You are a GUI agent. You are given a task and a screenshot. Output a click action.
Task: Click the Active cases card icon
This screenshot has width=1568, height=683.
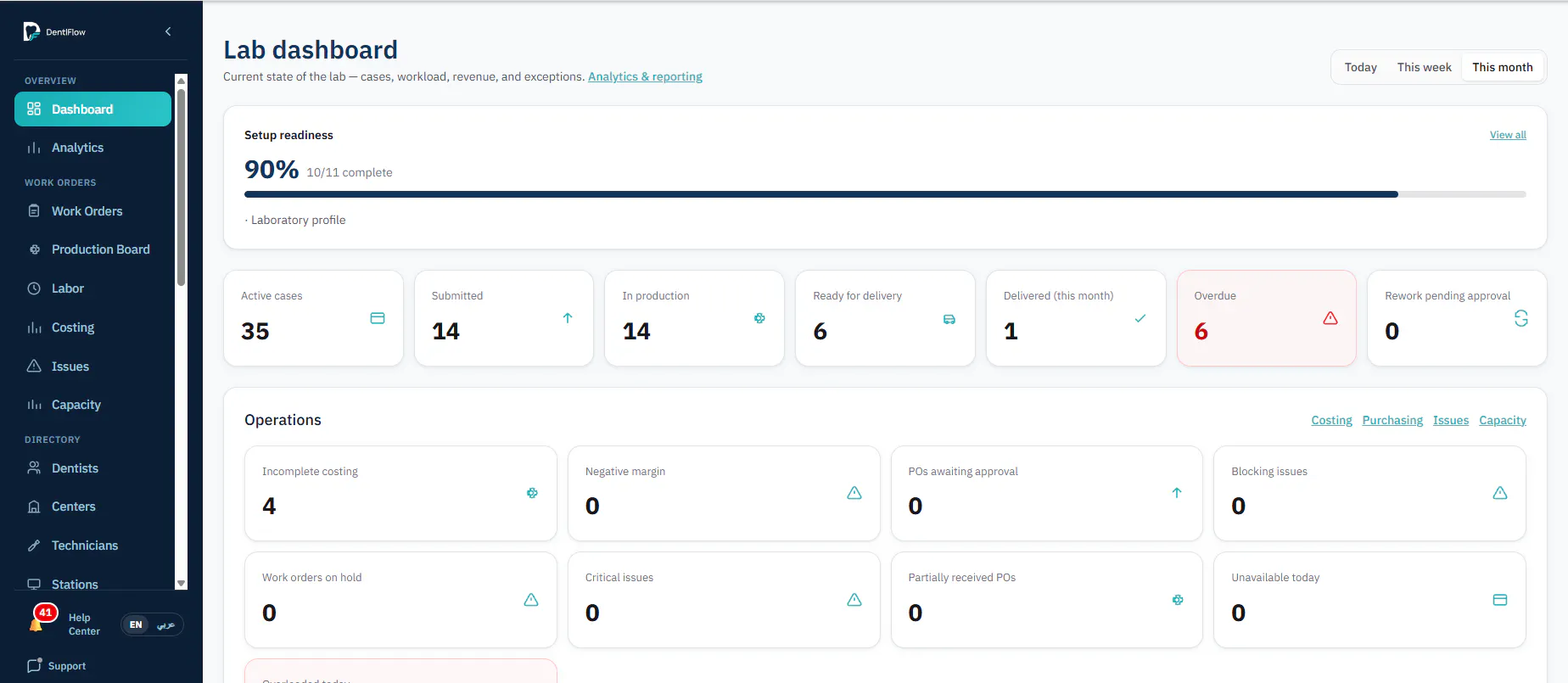click(x=378, y=318)
